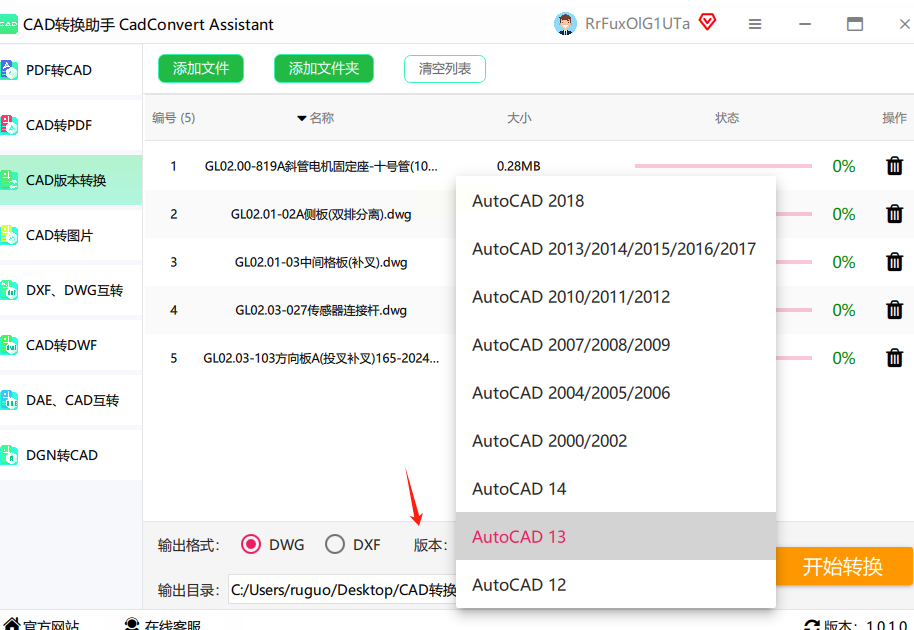Click the CAD转PDF sidebar icon

(9, 125)
